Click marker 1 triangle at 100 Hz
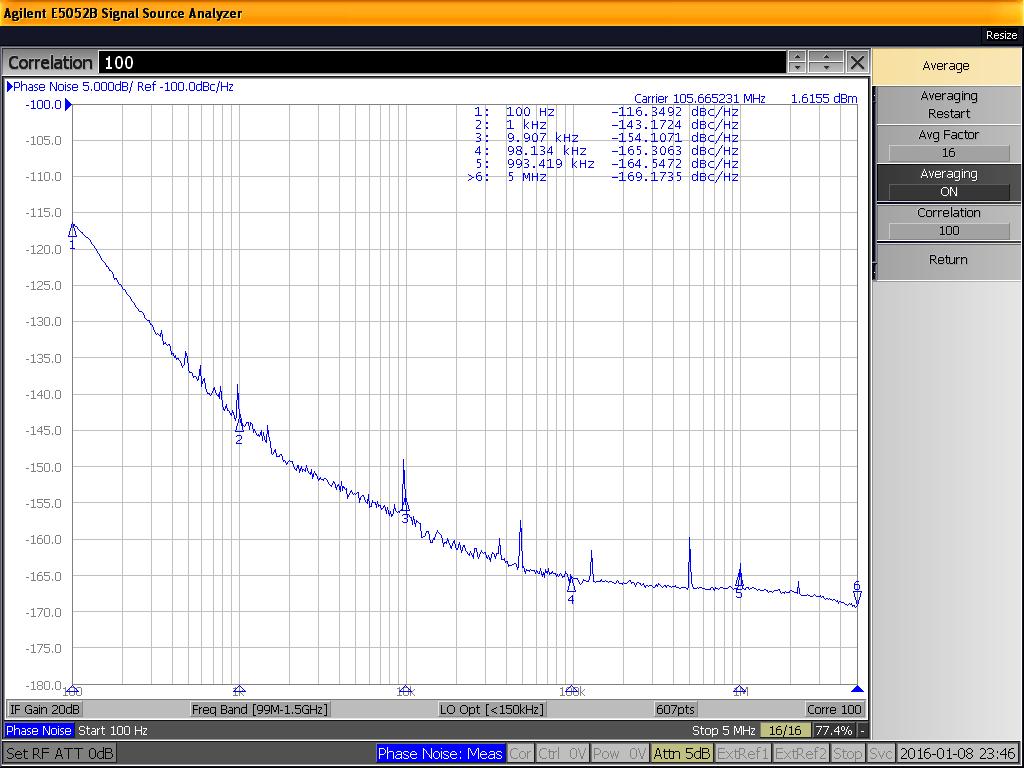1024x768 pixels. [72, 232]
